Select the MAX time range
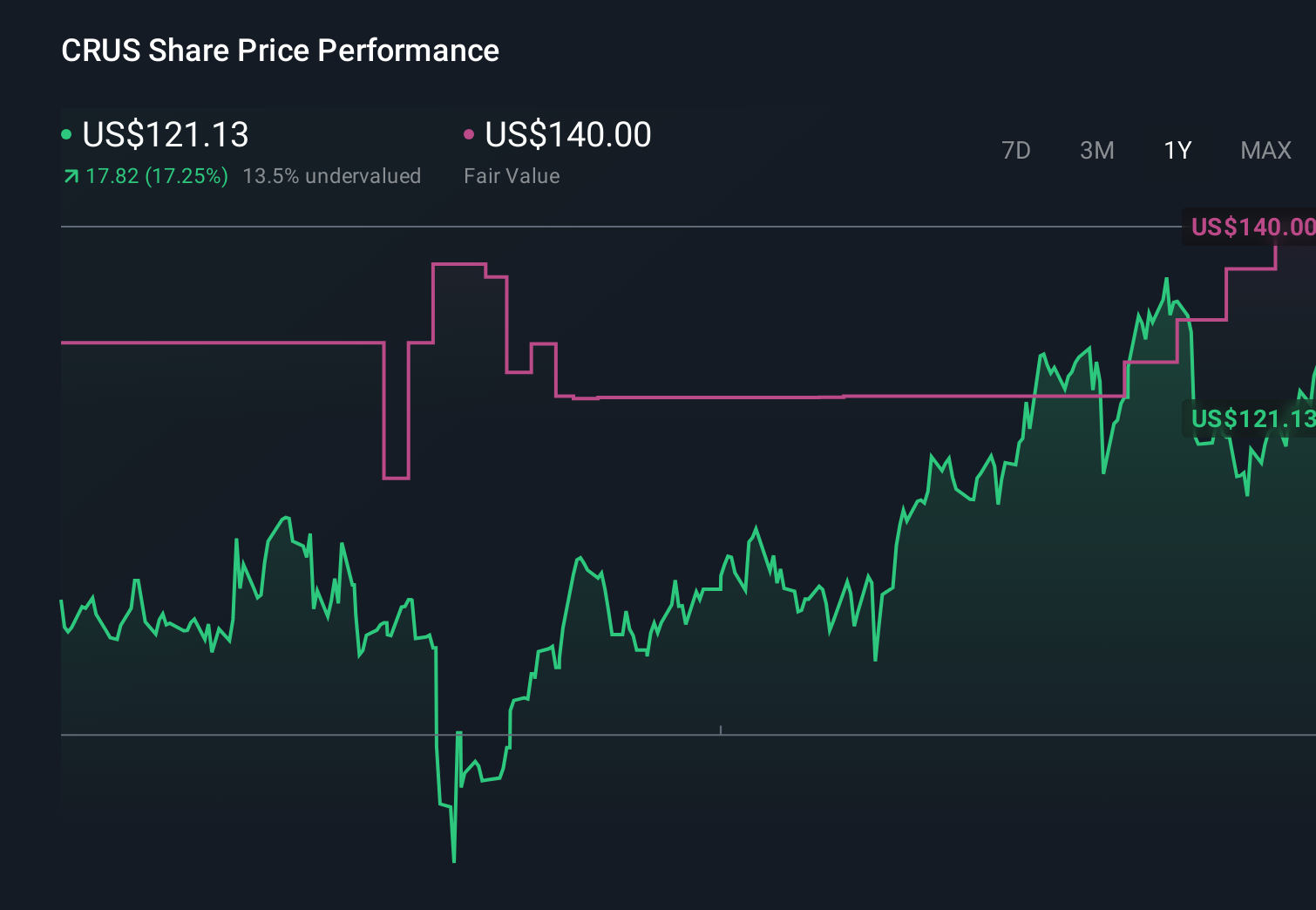Viewport: 1316px width, 910px height. 1265,150
